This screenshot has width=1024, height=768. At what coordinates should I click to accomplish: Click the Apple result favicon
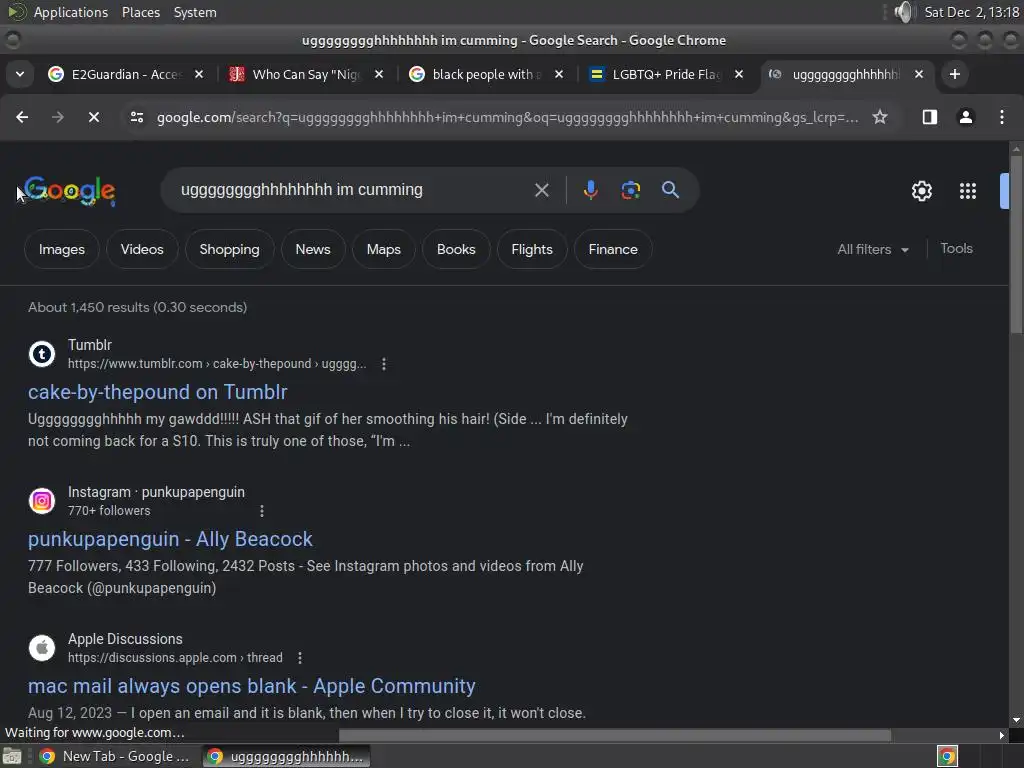pos(42,648)
